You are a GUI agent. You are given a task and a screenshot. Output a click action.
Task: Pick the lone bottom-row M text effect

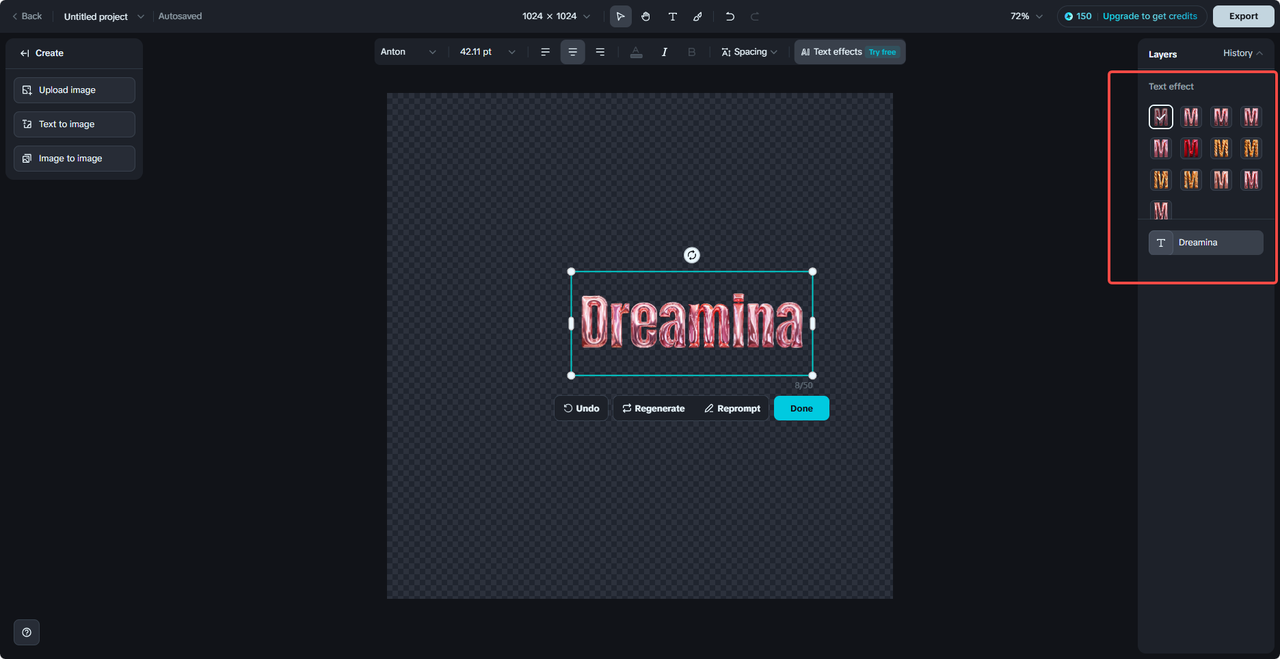[1161, 210]
